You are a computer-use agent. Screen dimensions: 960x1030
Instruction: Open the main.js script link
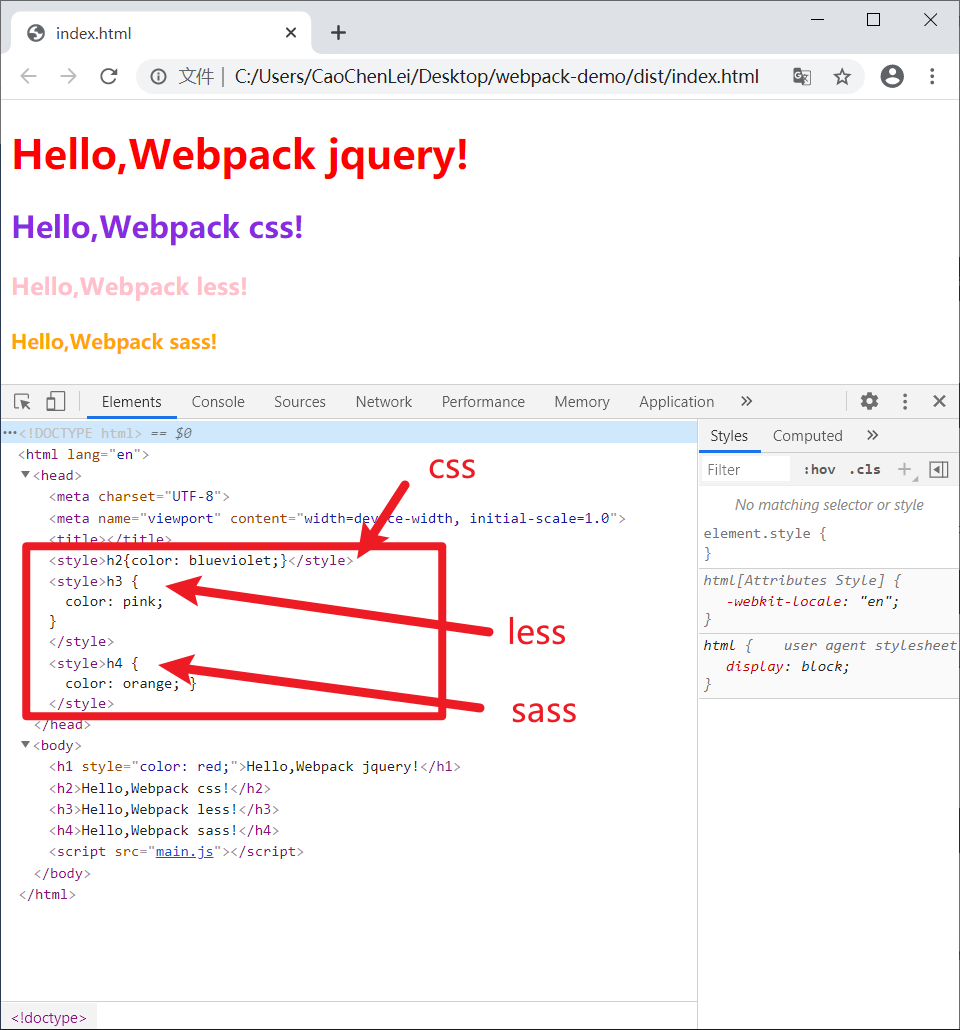[184, 851]
